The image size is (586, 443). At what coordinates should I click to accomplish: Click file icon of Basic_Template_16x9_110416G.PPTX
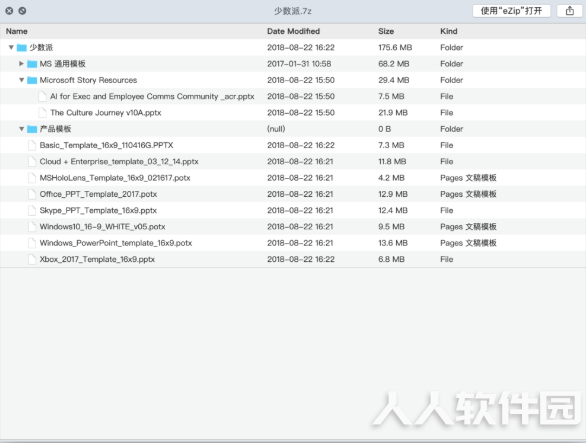(x=32, y=145)
